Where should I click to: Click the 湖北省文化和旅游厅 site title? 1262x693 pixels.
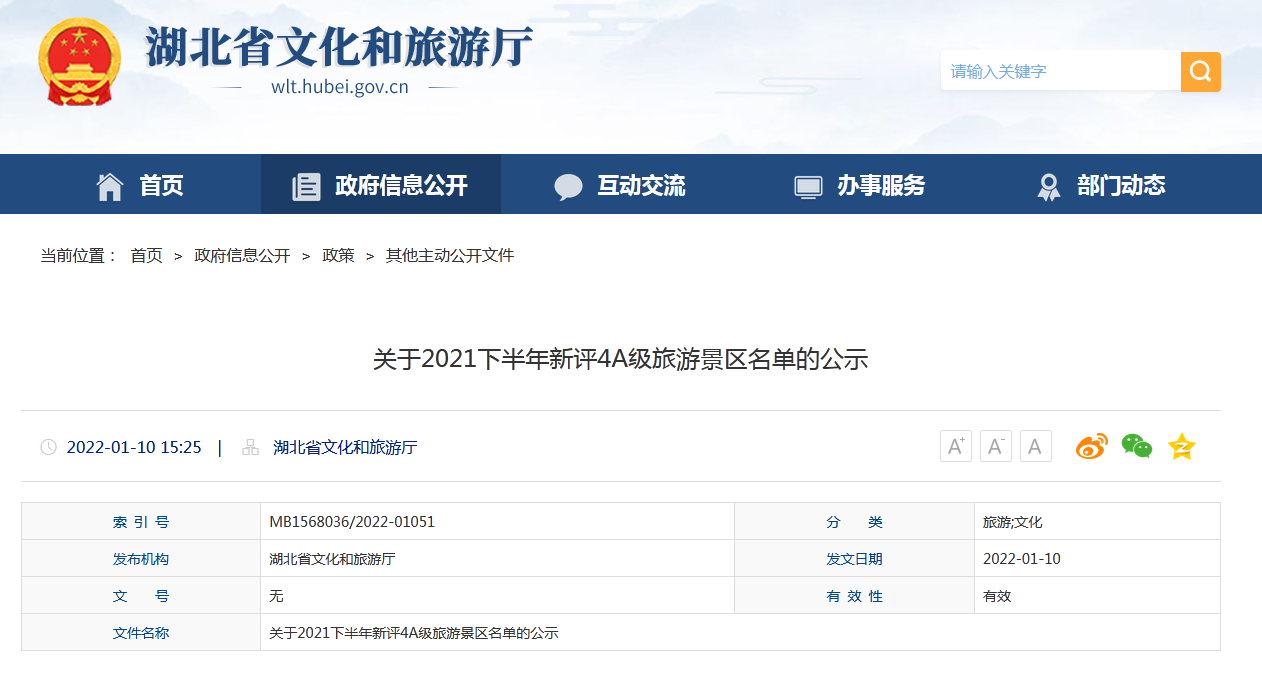339,48
